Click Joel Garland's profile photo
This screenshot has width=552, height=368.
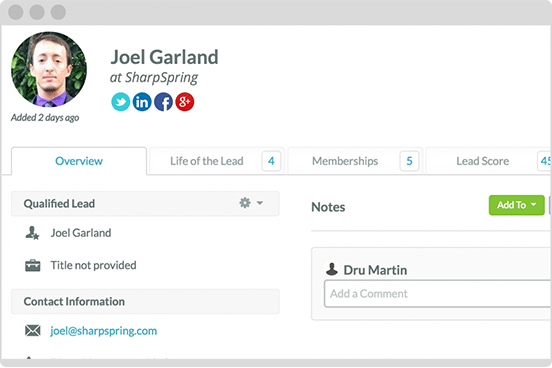[49, 69]
